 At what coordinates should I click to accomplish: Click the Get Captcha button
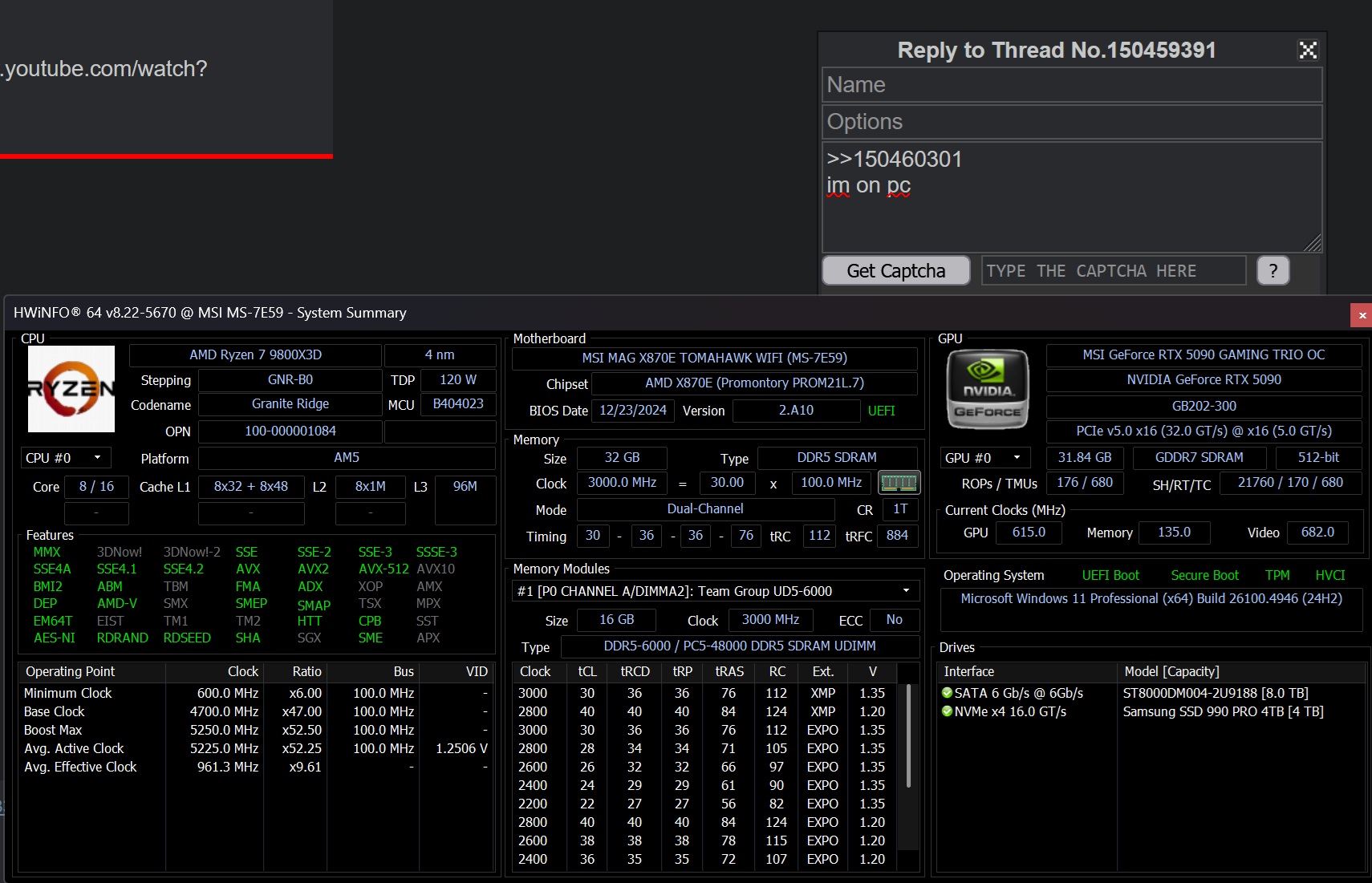click(896, 271)
